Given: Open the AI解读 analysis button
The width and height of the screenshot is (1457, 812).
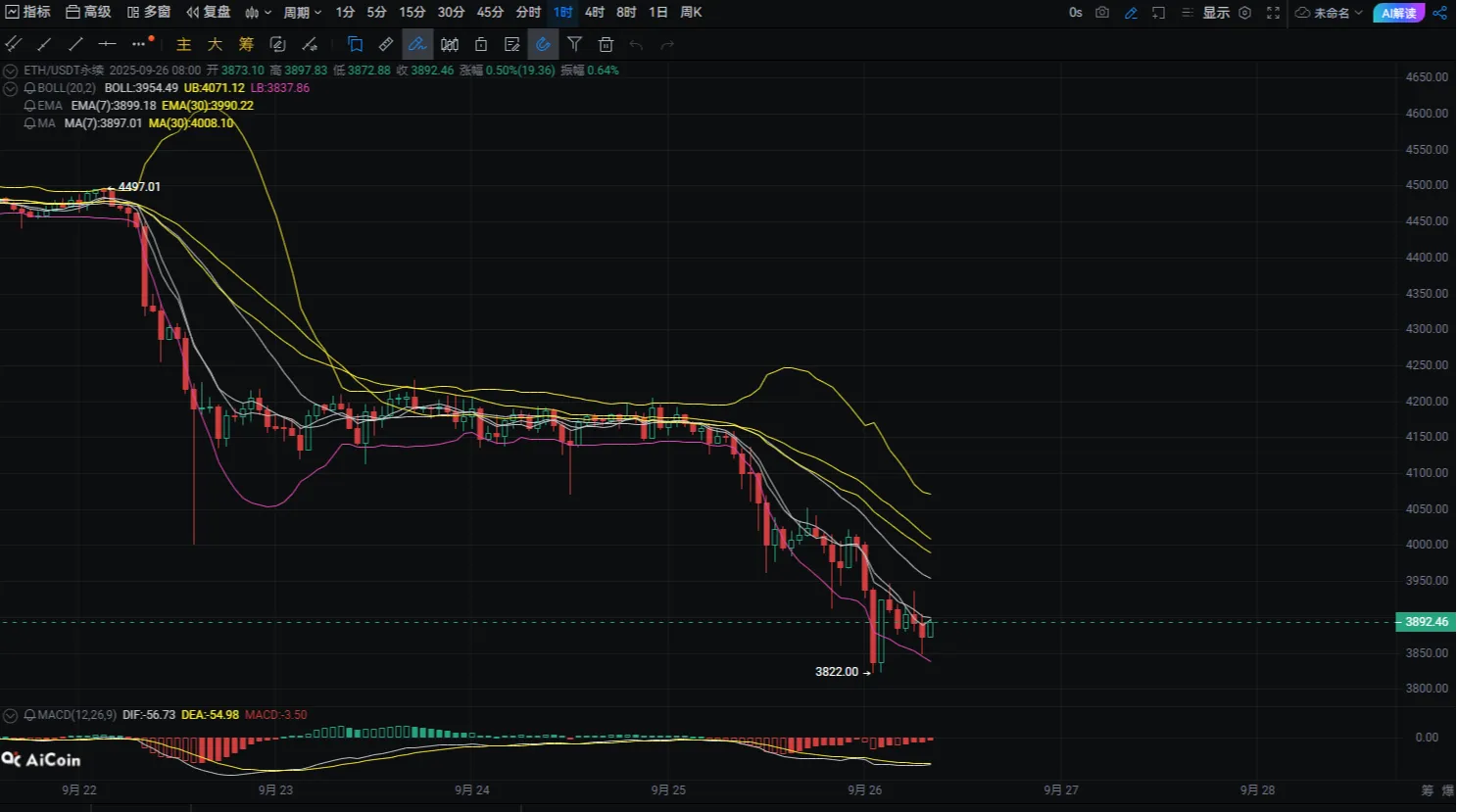Looking at the screenshot, I should pyautogui.click(x=1398, y=13).
